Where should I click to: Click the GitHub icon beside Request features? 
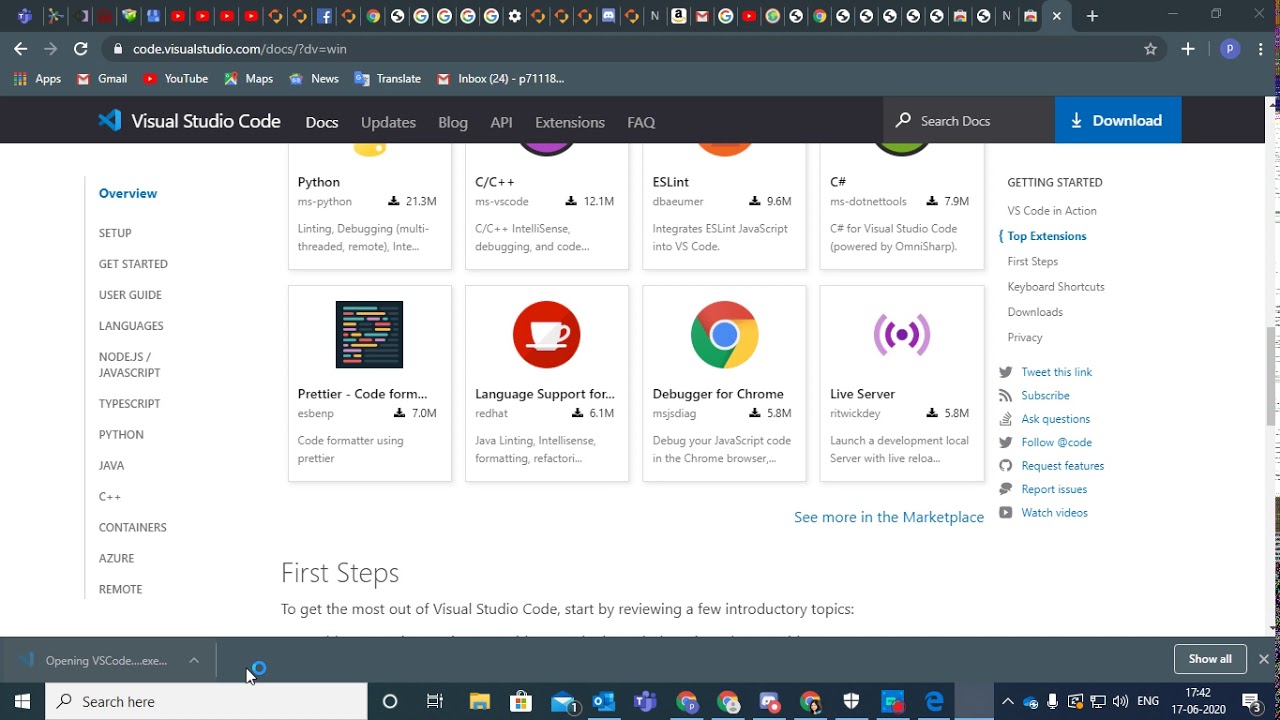(1005, 465)
